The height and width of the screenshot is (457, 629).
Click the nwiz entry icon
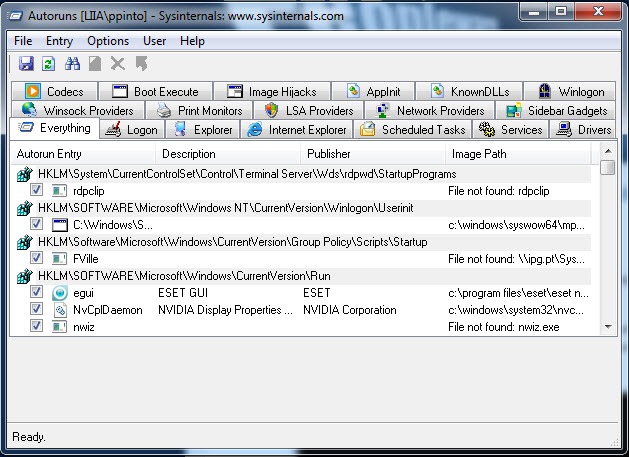point(59,327)
